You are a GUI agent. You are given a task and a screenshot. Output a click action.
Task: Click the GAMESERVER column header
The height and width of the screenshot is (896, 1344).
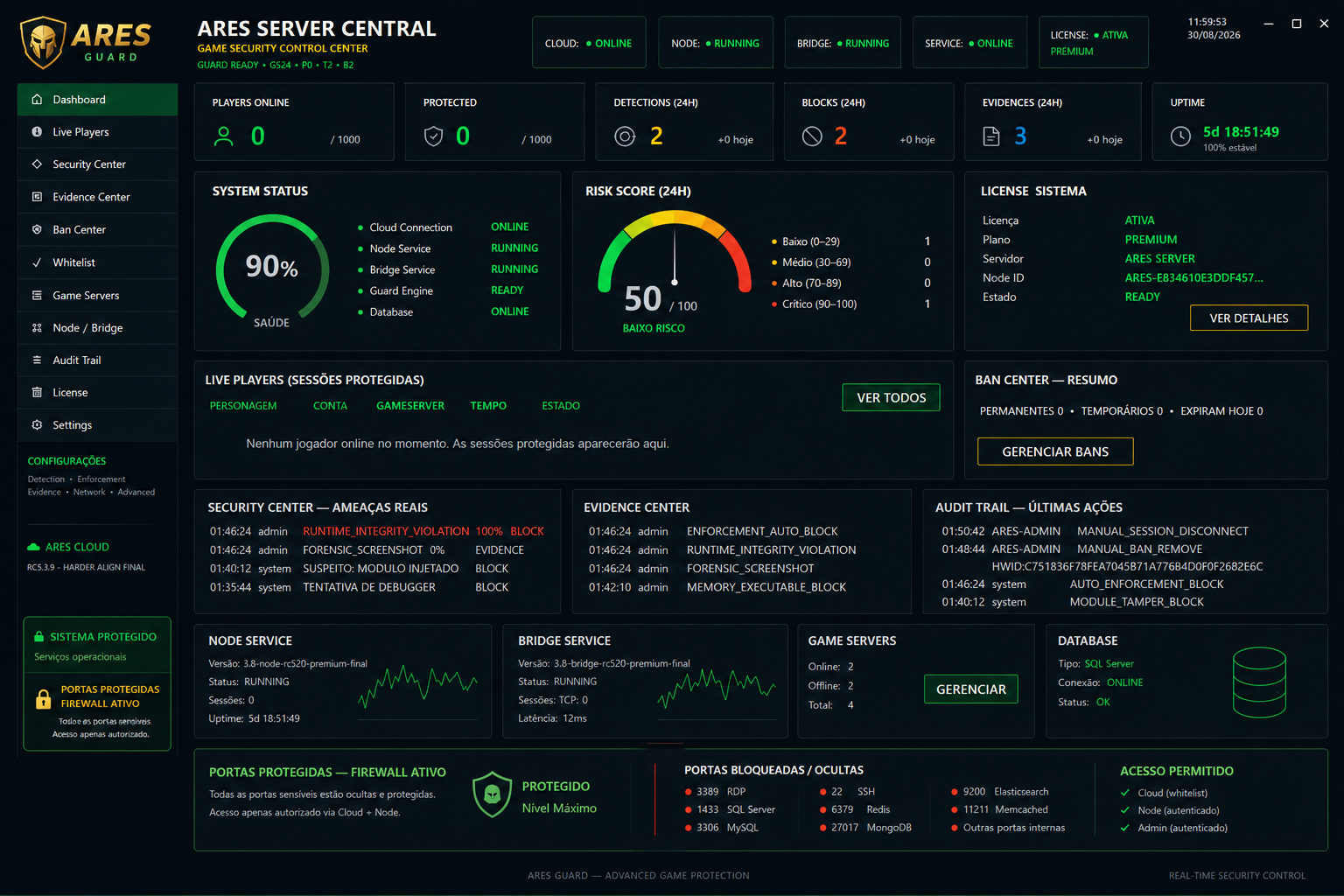[410, 406]
